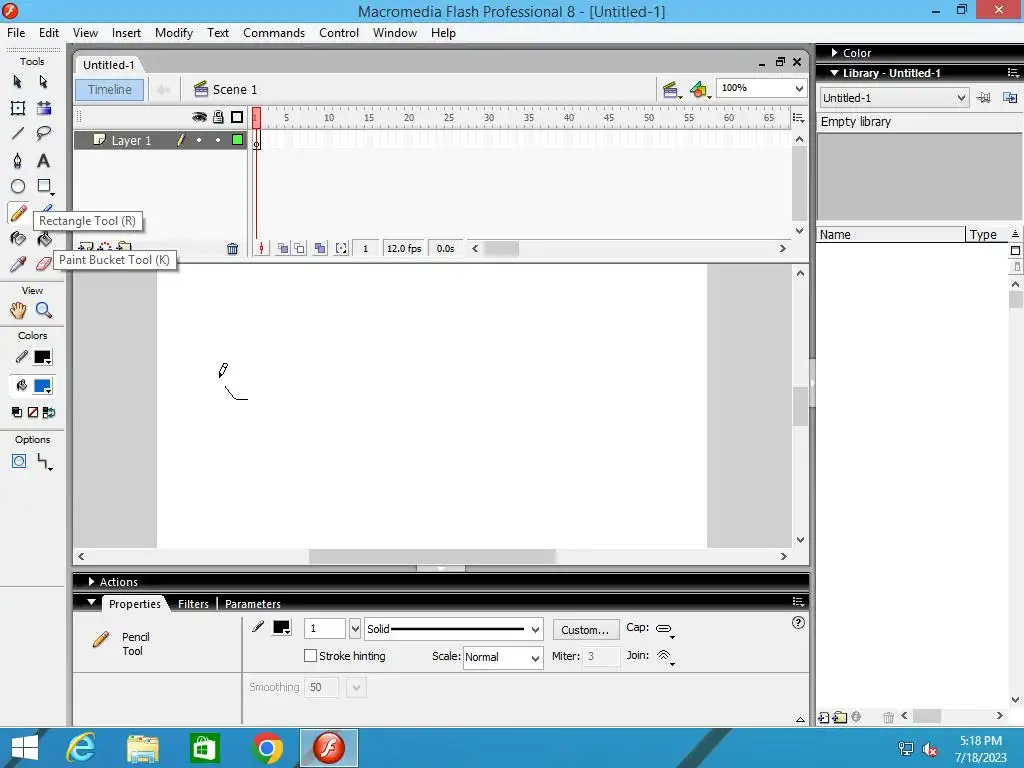This screenshot has width=1024, height=768.
Task: Toggle Object Drawing option in Options
Action: pos(19,462)
